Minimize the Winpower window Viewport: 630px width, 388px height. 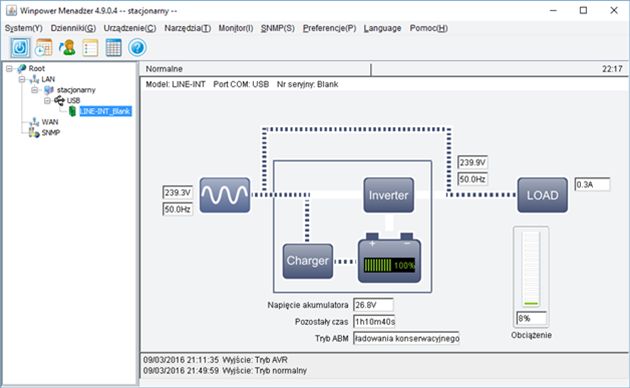coord(553,10)
